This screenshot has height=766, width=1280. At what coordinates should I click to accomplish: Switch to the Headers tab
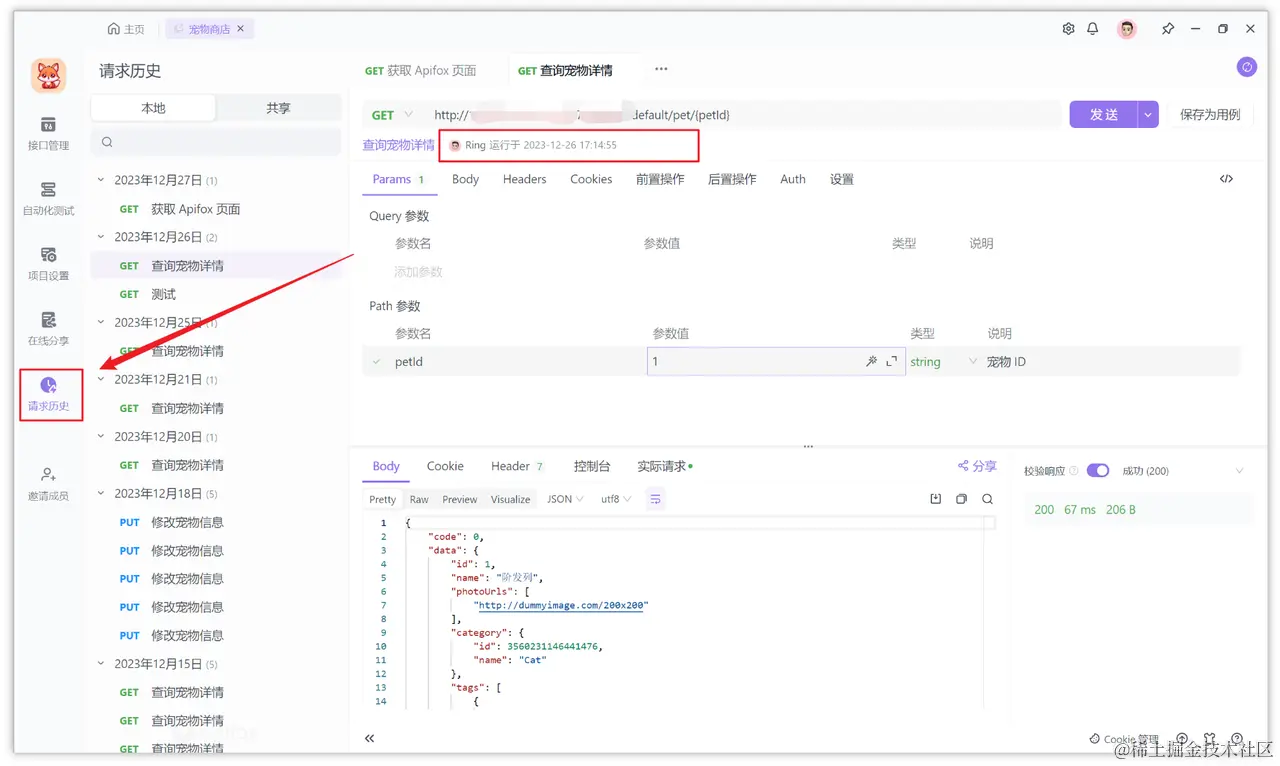pyautogui.click(x=524, y=179)
